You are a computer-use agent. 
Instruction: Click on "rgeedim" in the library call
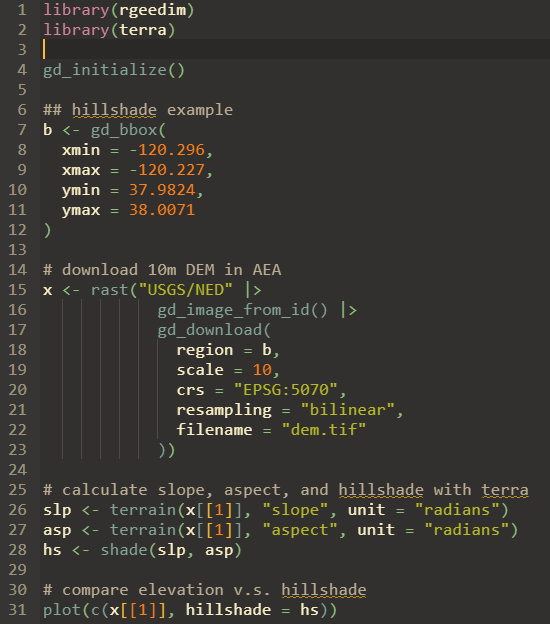[x=153, y=10]
